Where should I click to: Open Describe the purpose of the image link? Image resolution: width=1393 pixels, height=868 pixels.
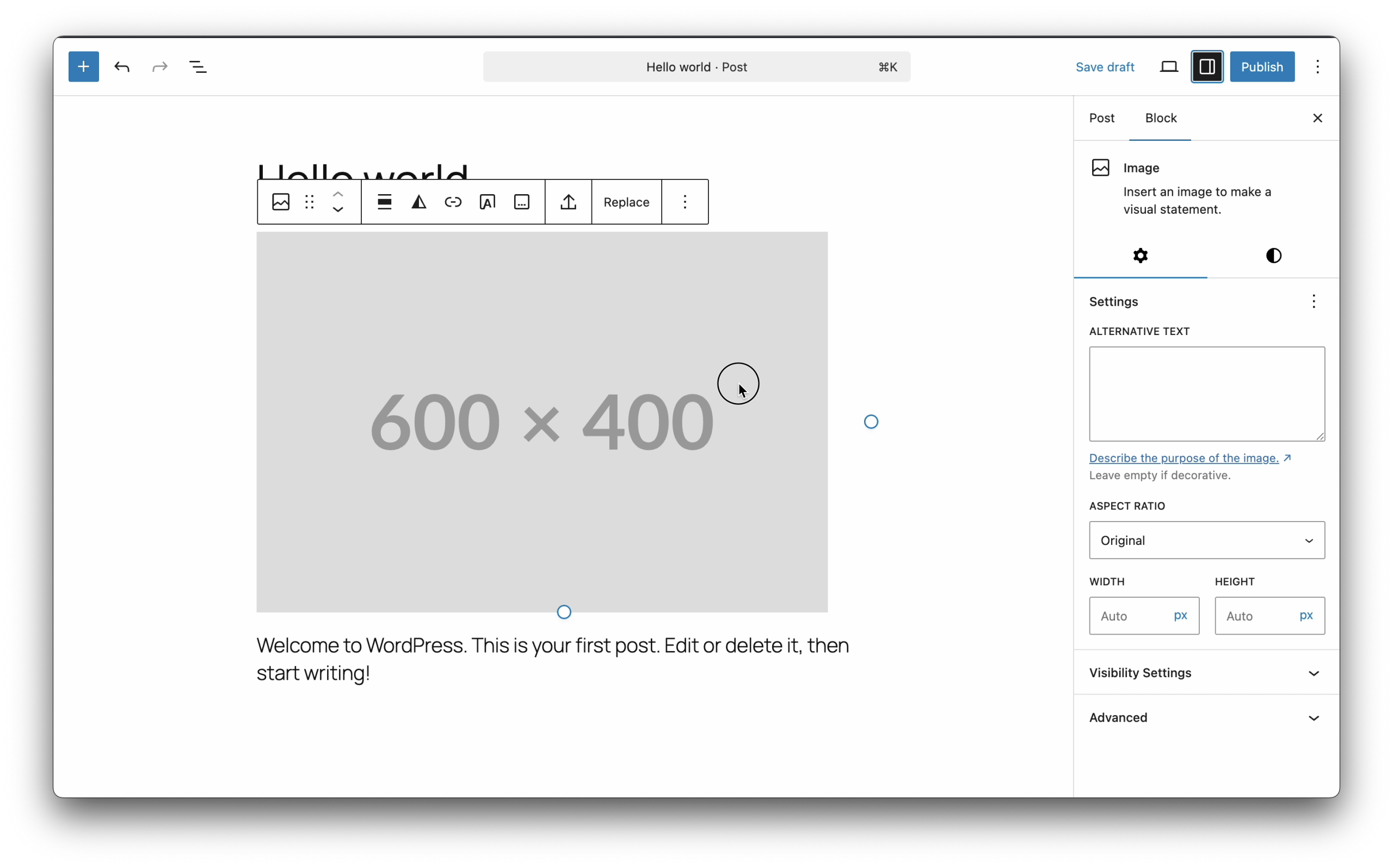[1184, 458]
